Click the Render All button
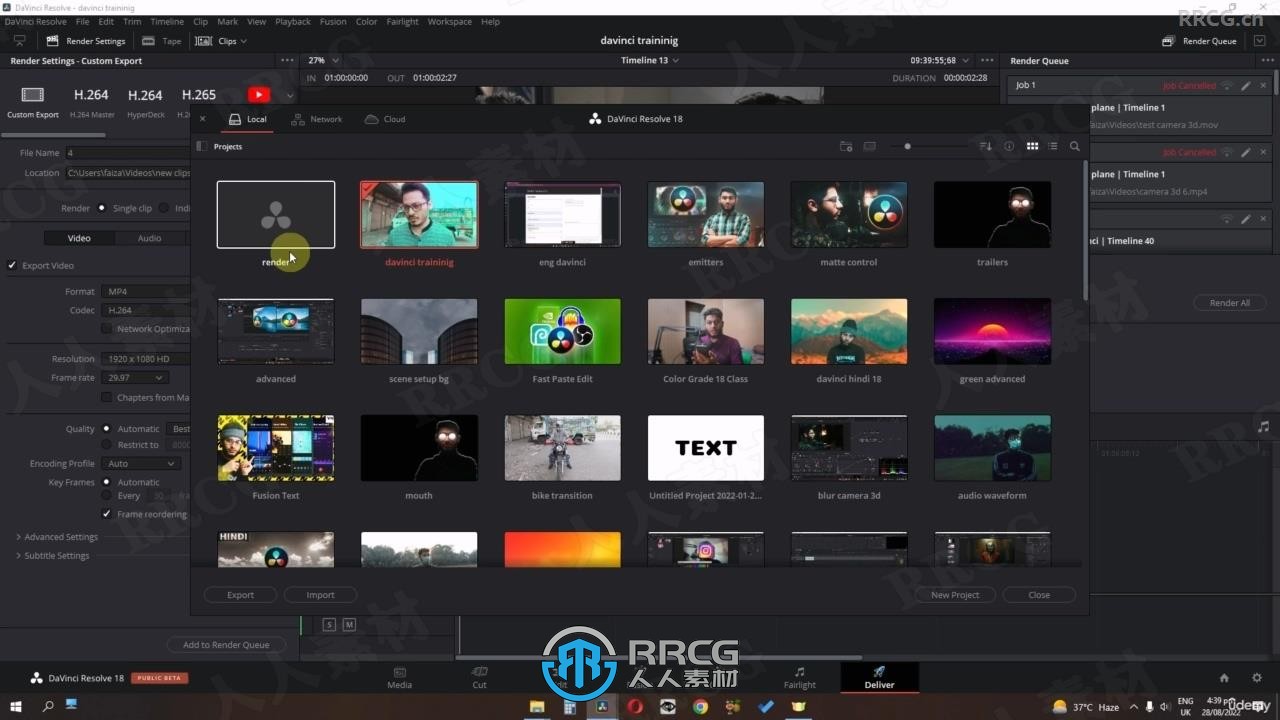This screenshot has width=1280, height=720. [x=1229, y=303]
